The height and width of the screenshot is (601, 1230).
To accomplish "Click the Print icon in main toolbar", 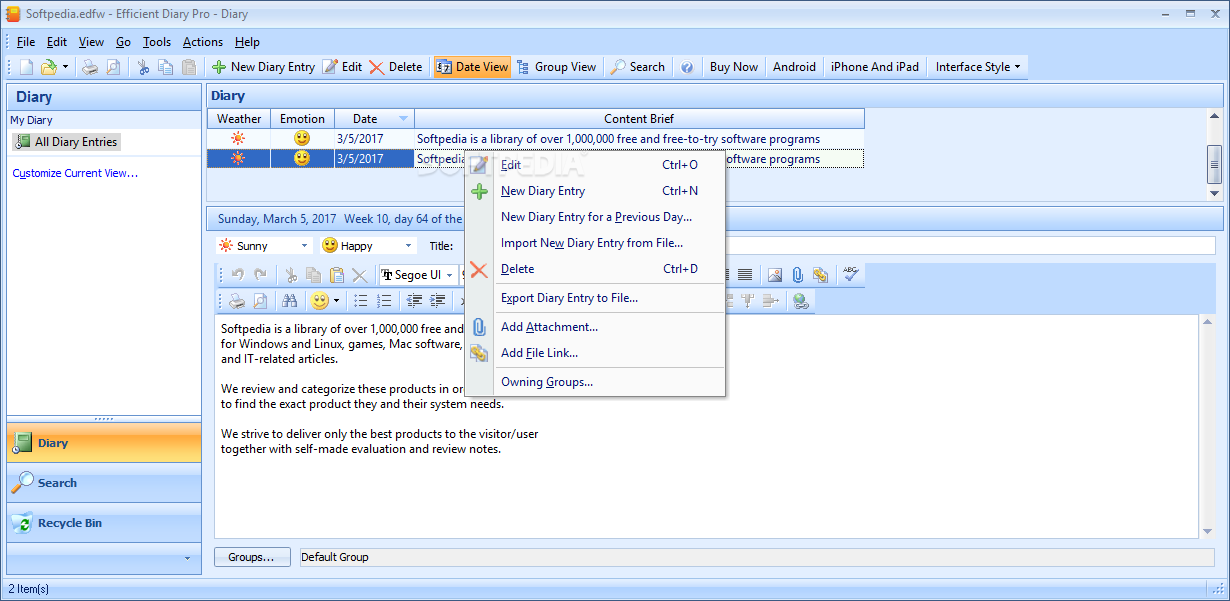I will pyautogui.click(x=90, y=67).
